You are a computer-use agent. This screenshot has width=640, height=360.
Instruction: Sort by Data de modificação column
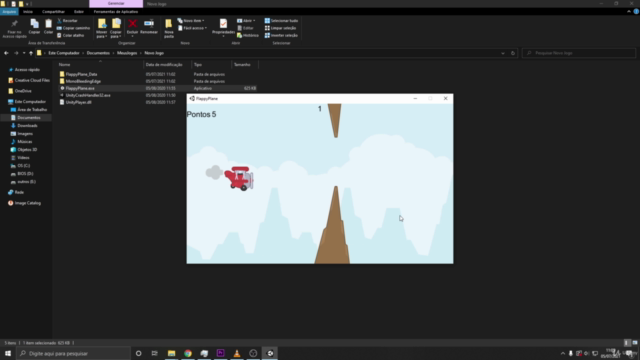[x=164, y=64]
